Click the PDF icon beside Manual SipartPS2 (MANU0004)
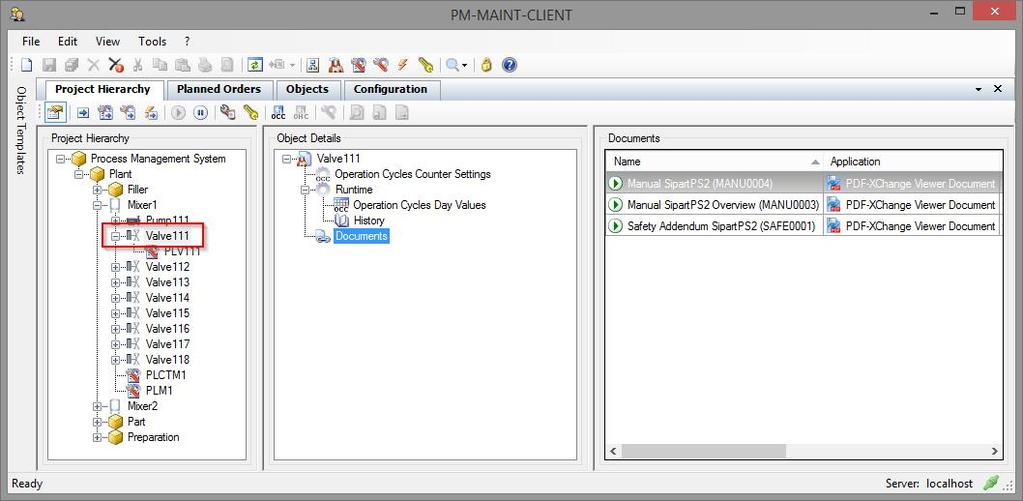1023x501 pixels. point(833,183)
